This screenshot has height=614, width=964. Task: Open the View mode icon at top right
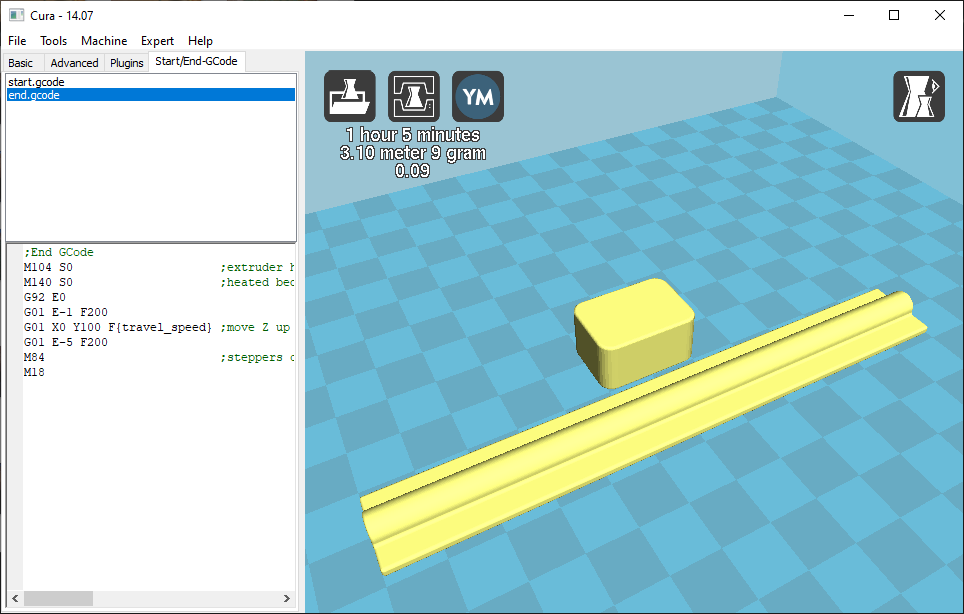point(919,96)
